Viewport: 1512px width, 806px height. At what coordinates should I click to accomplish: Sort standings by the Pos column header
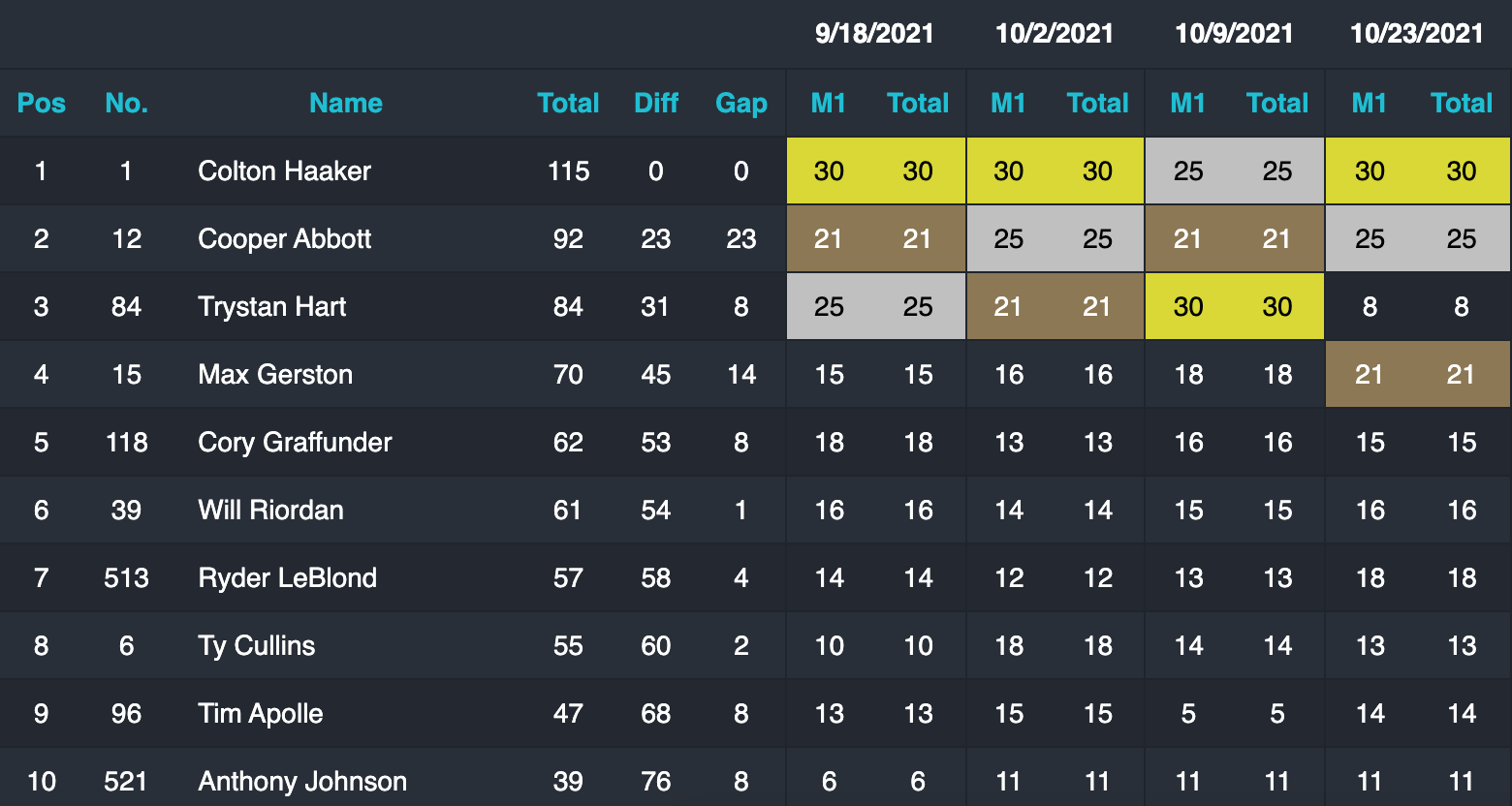pyautogui.click(x=42, y=104)
